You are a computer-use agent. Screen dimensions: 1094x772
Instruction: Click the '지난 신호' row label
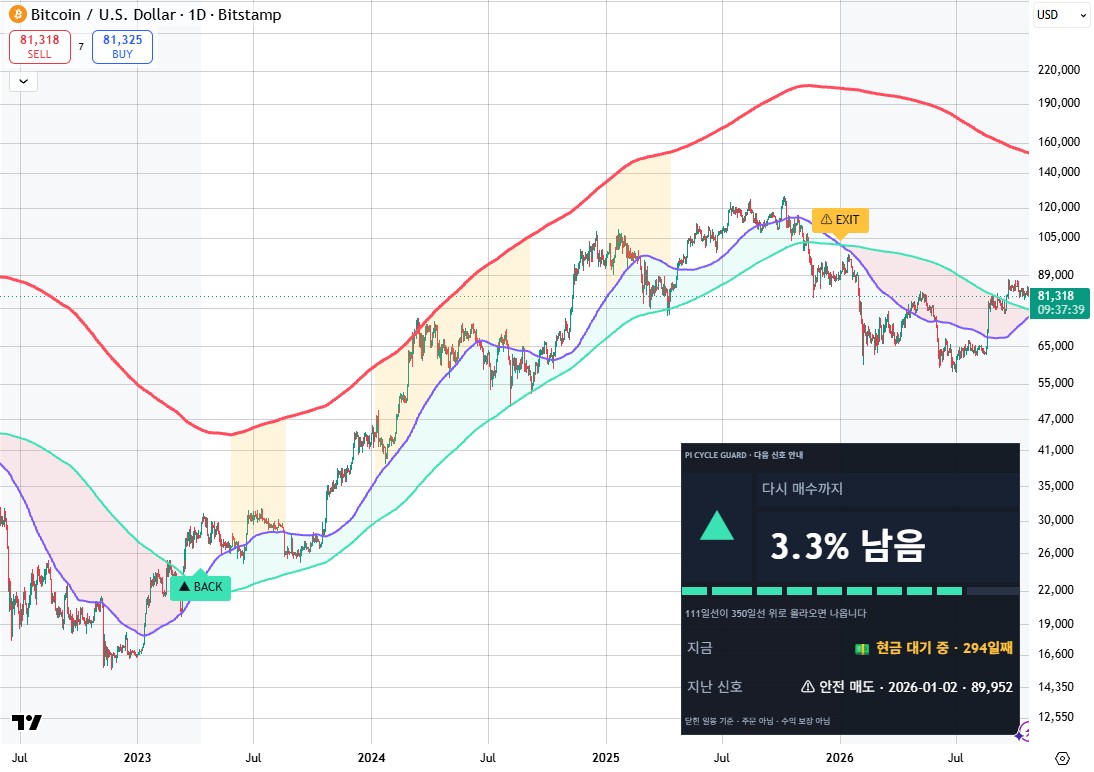[x=714, y=687]
